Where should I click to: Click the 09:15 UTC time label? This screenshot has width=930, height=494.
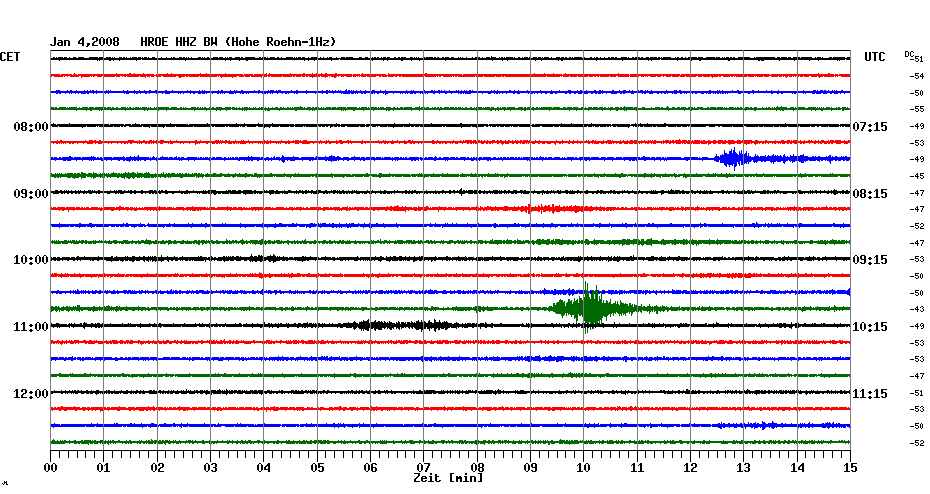point(870,260)
